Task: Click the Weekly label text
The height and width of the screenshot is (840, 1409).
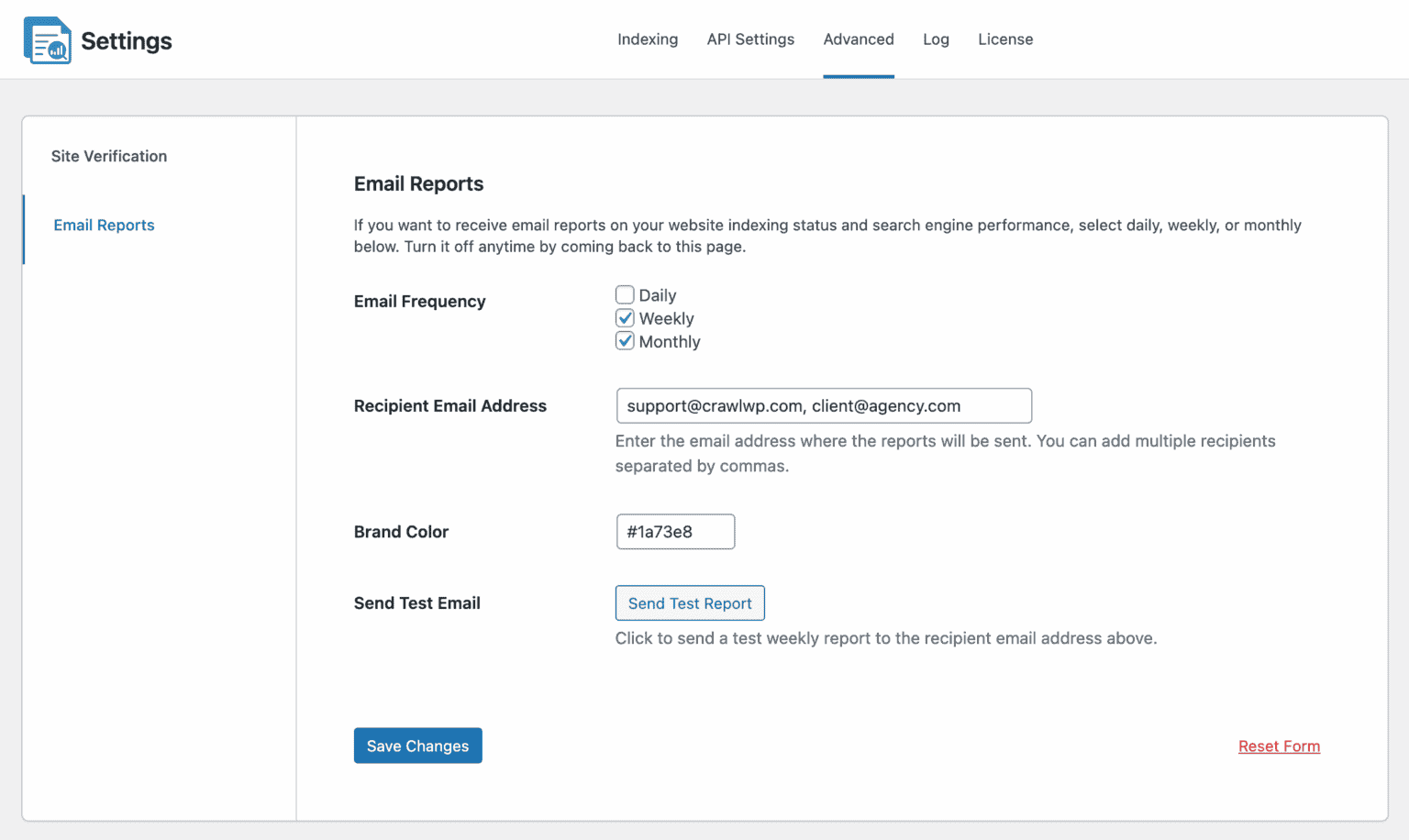Action: coord(667,318)
